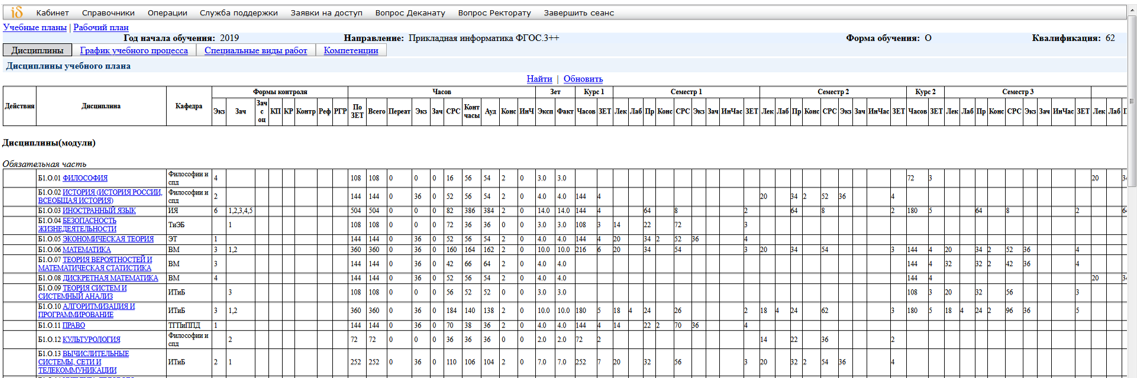The height and width of the screenshot is (389, 1143).
Task: Open the МАТЕМАТИКА discipline link
Action: 87,249
